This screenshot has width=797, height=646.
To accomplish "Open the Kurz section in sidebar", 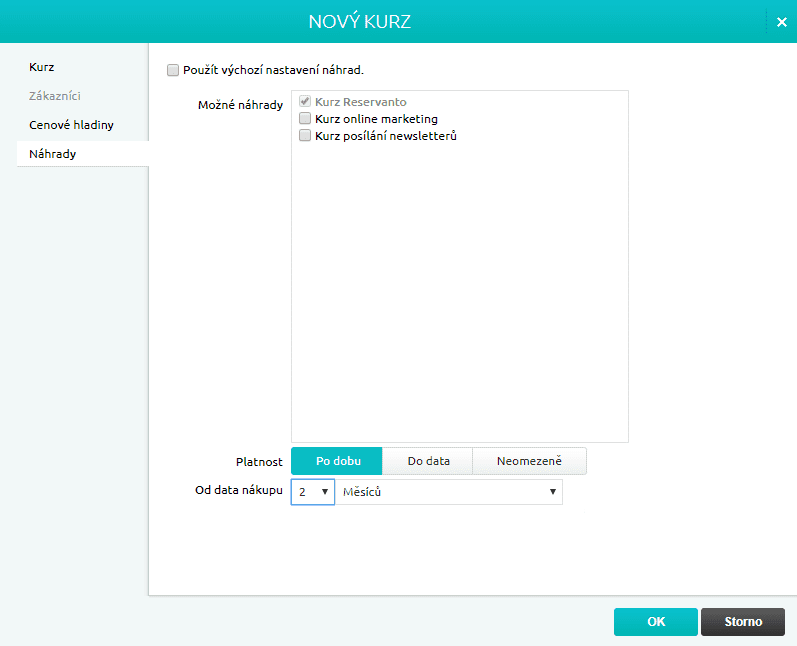I will coord(42,67).
